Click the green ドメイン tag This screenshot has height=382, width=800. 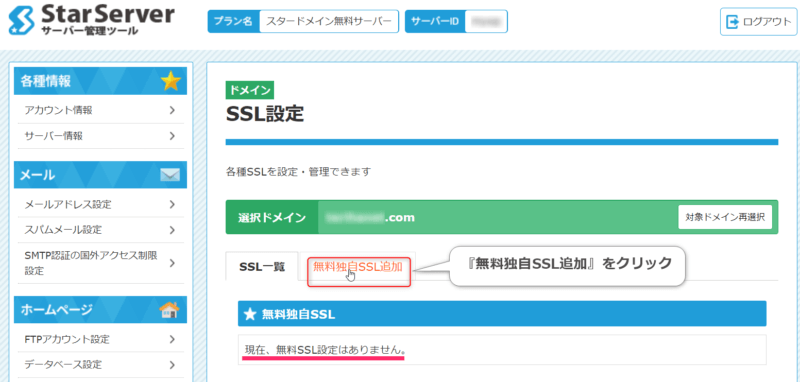[250, 90]
